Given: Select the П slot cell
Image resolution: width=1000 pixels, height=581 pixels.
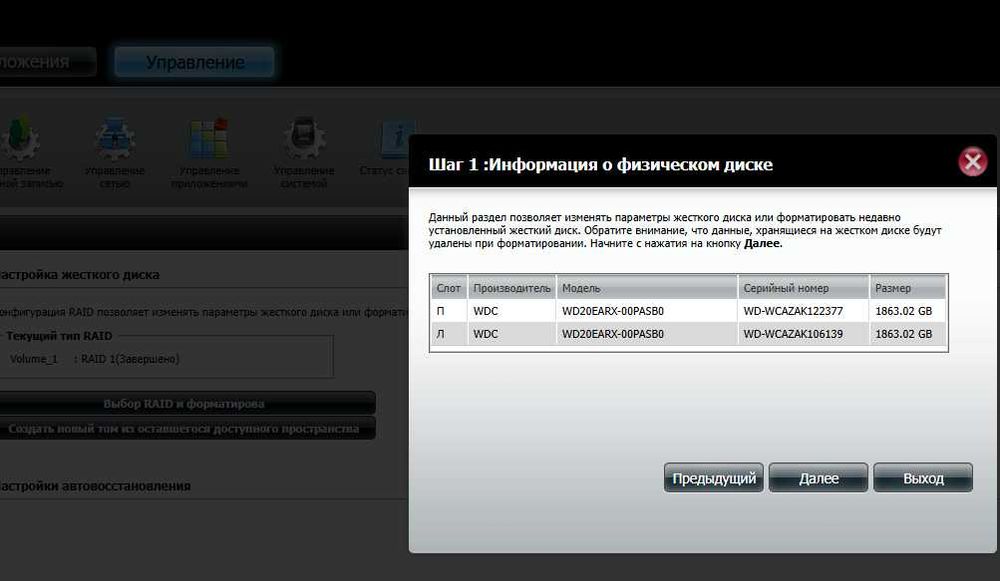Looking at the screenshot, I should coord(448,311).
